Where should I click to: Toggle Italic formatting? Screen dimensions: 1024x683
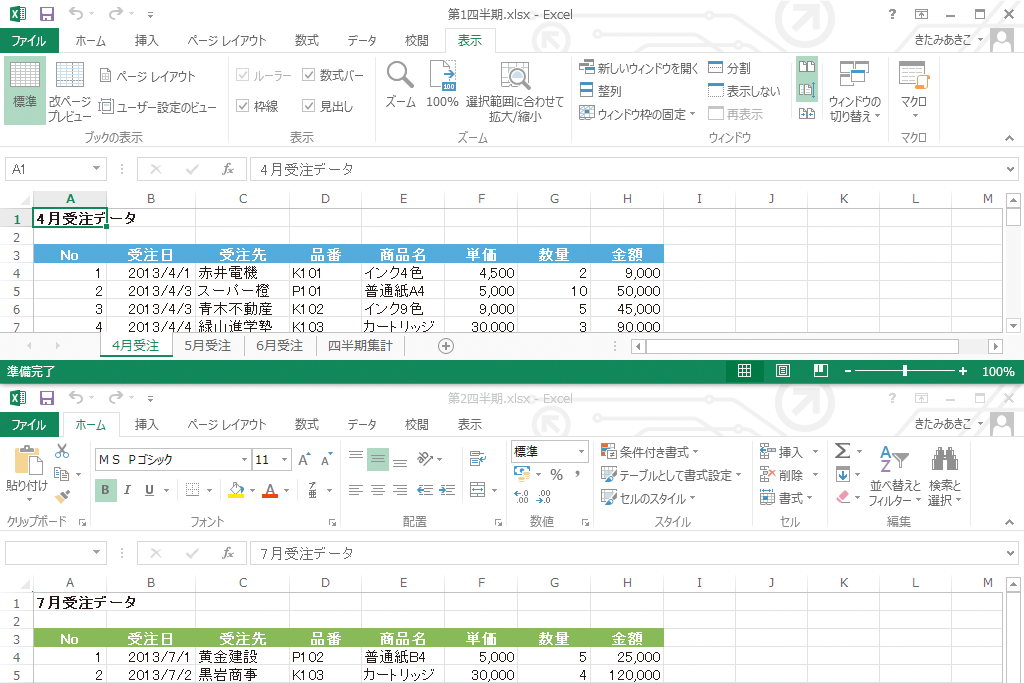pyautogui.click(x=127, y=490)
